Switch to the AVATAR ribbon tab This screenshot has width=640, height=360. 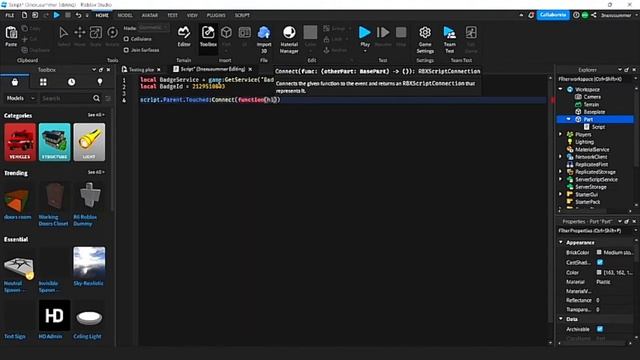point(150,15)
